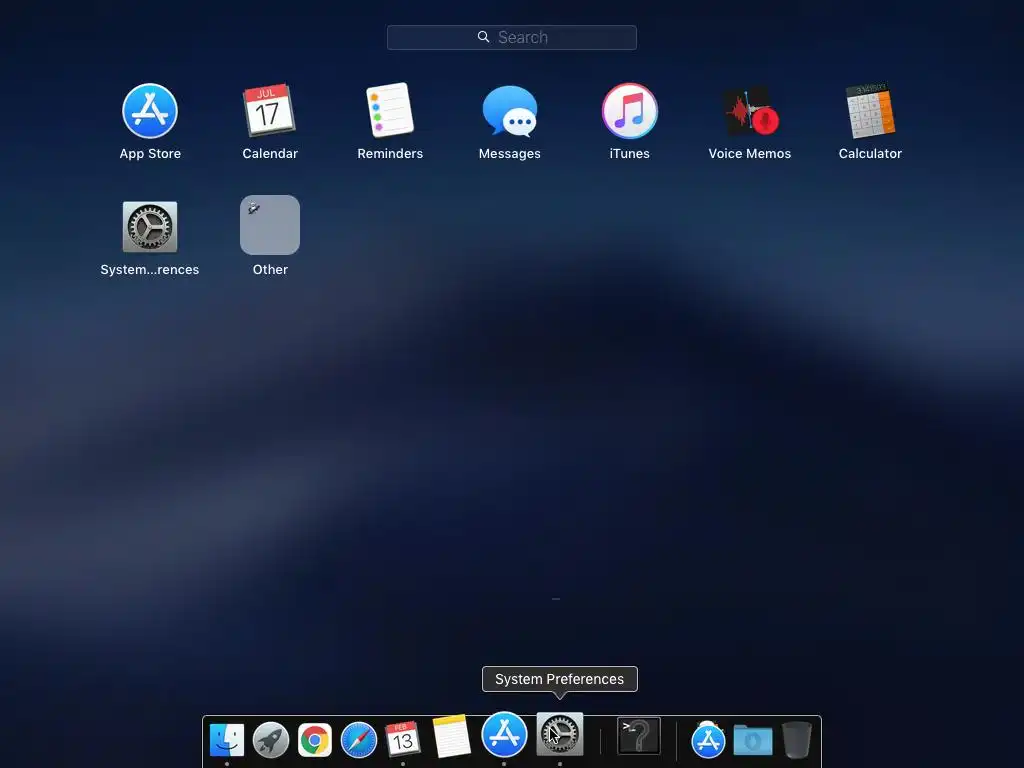This screenshot has width=1024, height=768.
Task: Click System Preferences gear in the Dock
Action: click(560, 734)
